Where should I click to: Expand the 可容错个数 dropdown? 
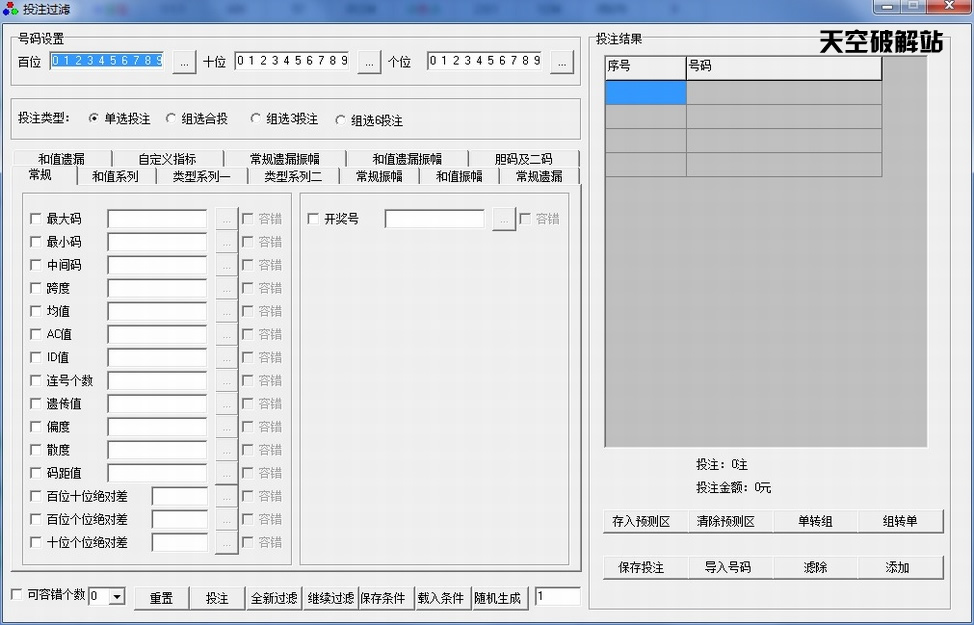tap(117, 597)
